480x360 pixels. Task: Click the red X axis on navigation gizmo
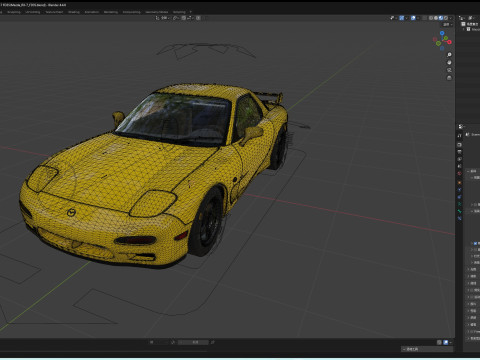(449, 42)
